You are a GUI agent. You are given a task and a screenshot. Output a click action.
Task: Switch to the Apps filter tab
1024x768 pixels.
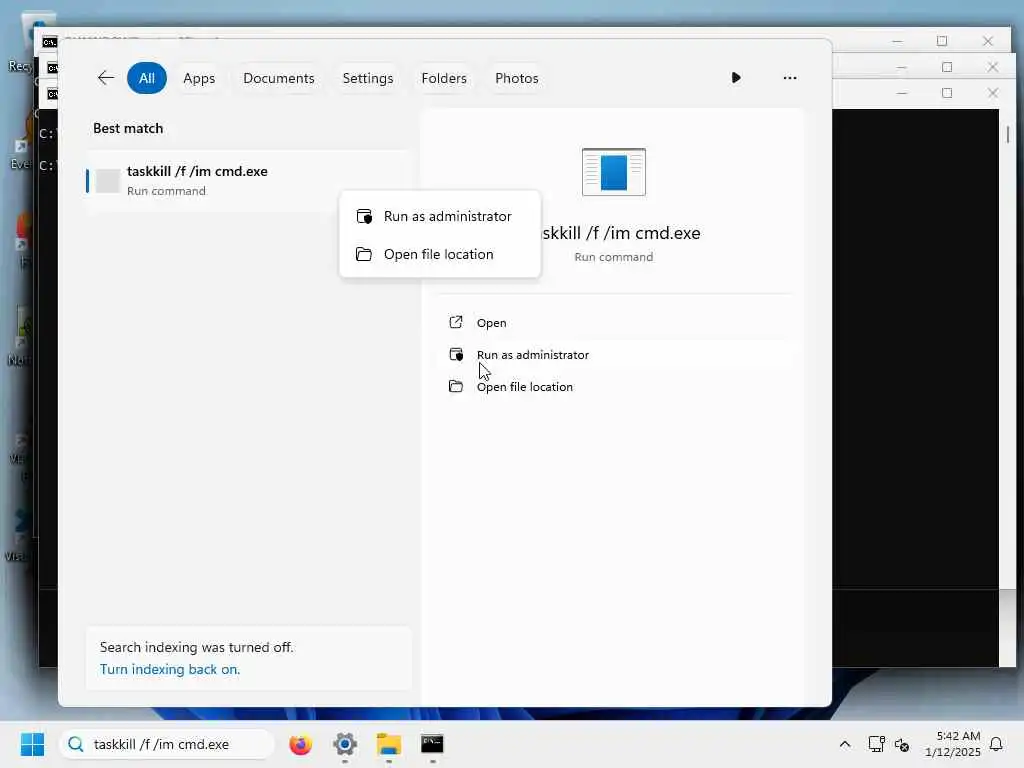(x=199, y=78)
